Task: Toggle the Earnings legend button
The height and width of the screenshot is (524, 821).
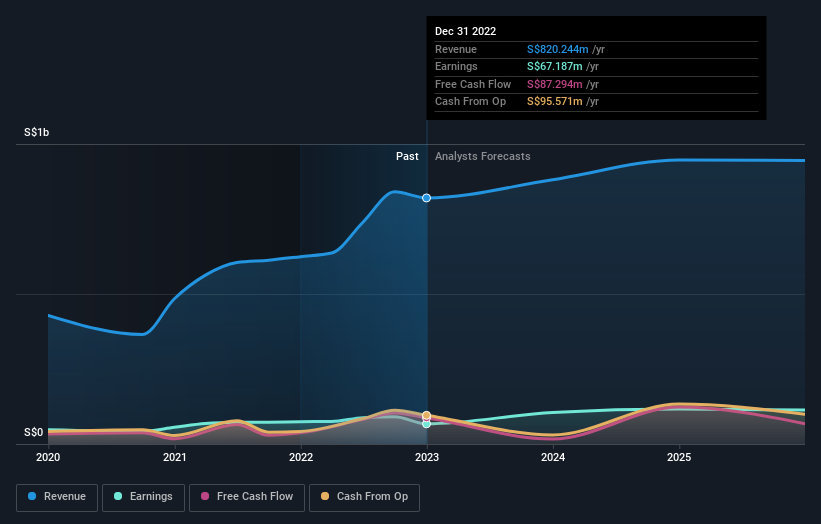Action: [x=143, y=497]
